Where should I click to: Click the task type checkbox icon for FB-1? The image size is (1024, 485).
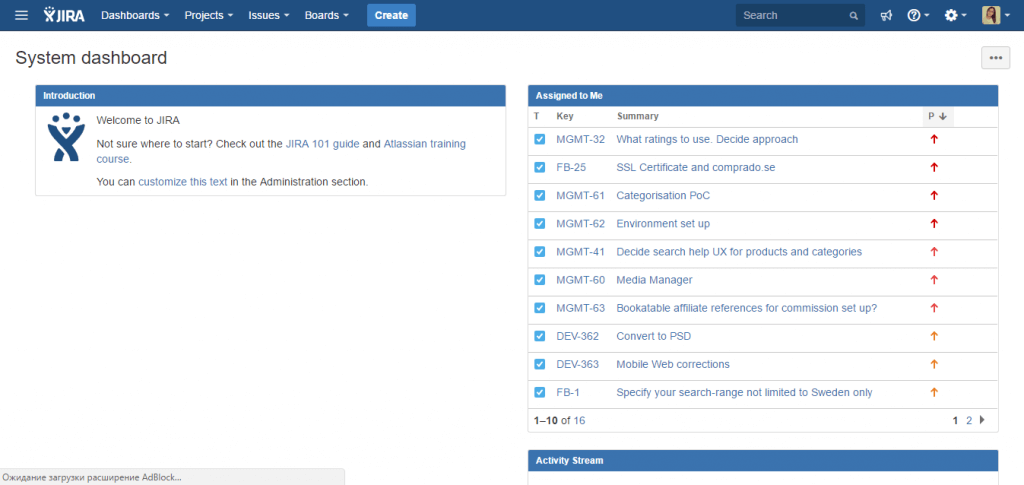point(539,392)
